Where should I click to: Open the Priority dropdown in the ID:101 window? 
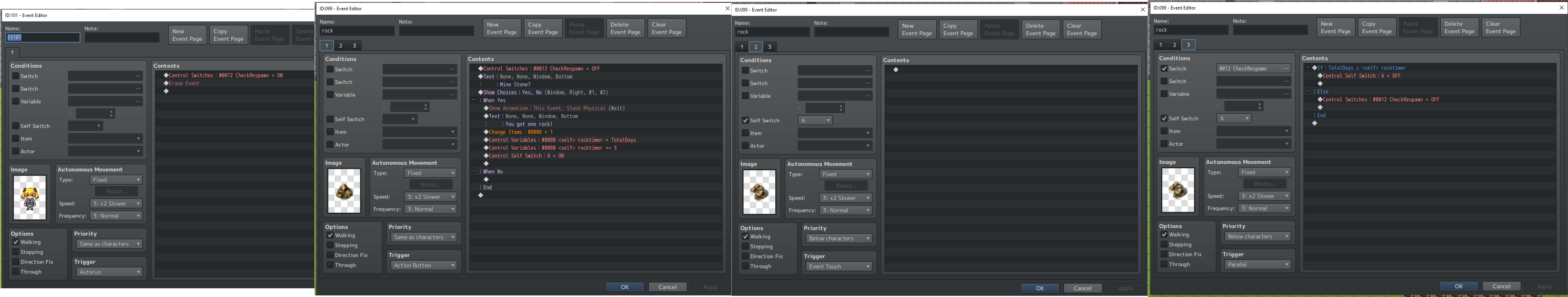[109, 244]
